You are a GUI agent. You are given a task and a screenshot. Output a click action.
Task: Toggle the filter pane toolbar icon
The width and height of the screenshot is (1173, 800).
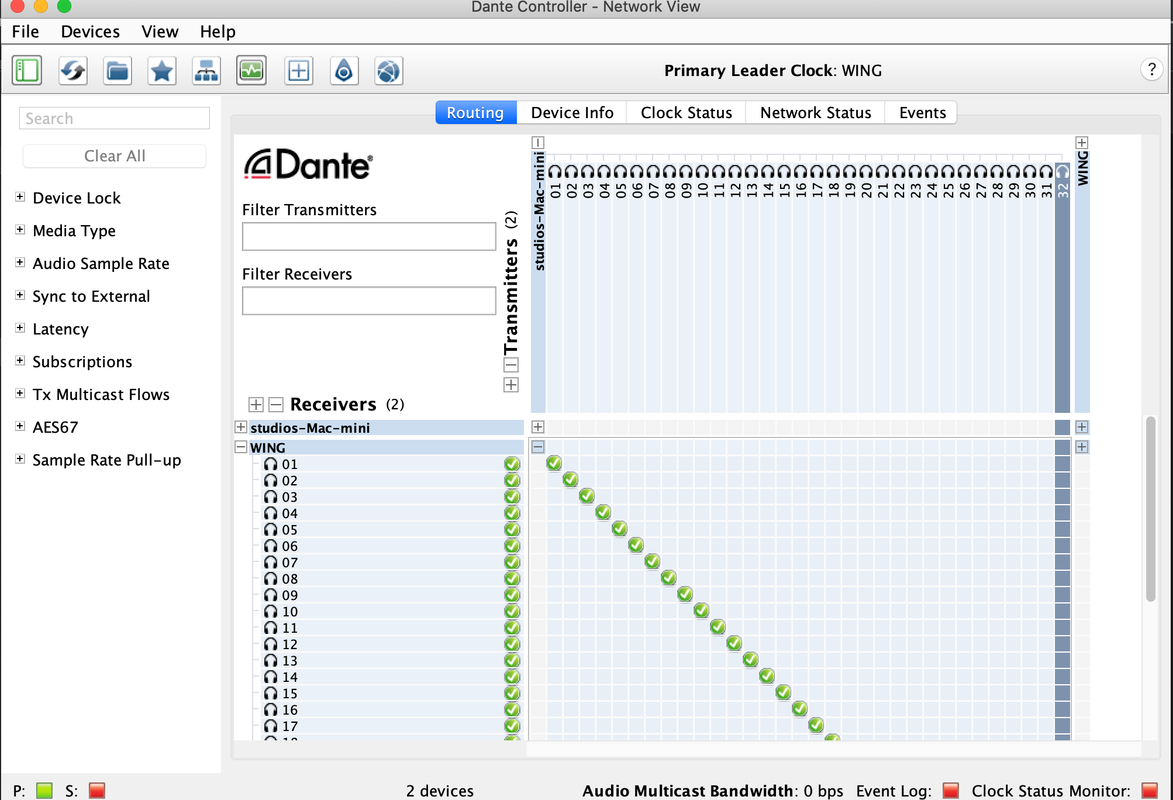27,71
